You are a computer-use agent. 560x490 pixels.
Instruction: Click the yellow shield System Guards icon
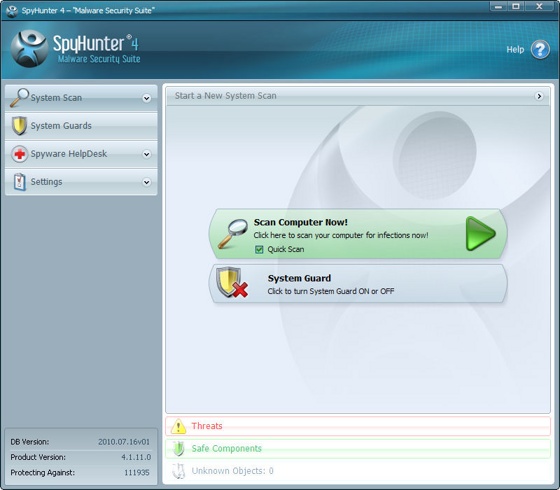19,126
